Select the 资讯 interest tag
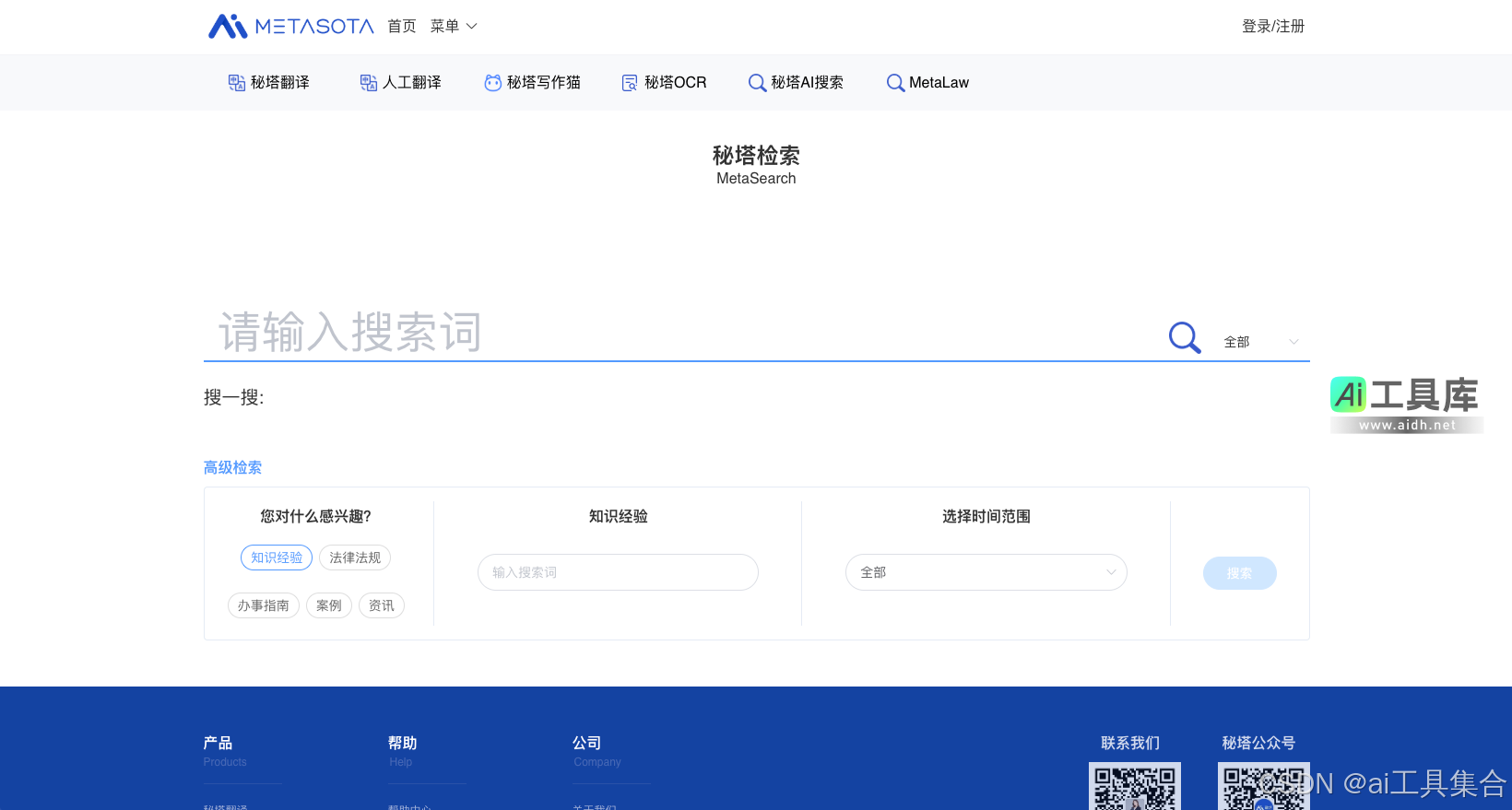The image size is (1512, 810). (382, 605)
